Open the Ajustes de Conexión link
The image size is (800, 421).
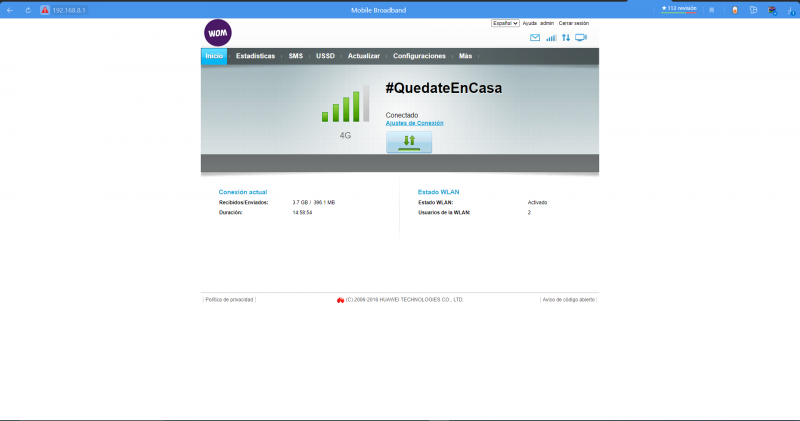[x=414, y=123]
